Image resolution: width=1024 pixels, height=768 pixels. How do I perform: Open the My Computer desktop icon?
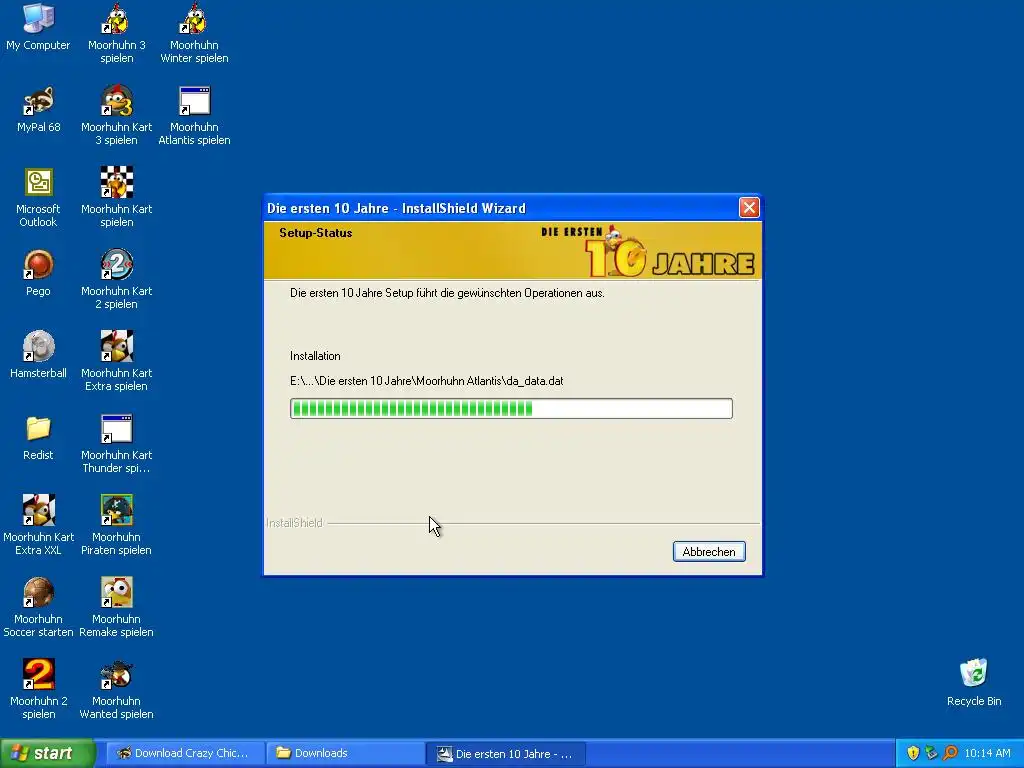pyautogui.click(x=38, y=27)
